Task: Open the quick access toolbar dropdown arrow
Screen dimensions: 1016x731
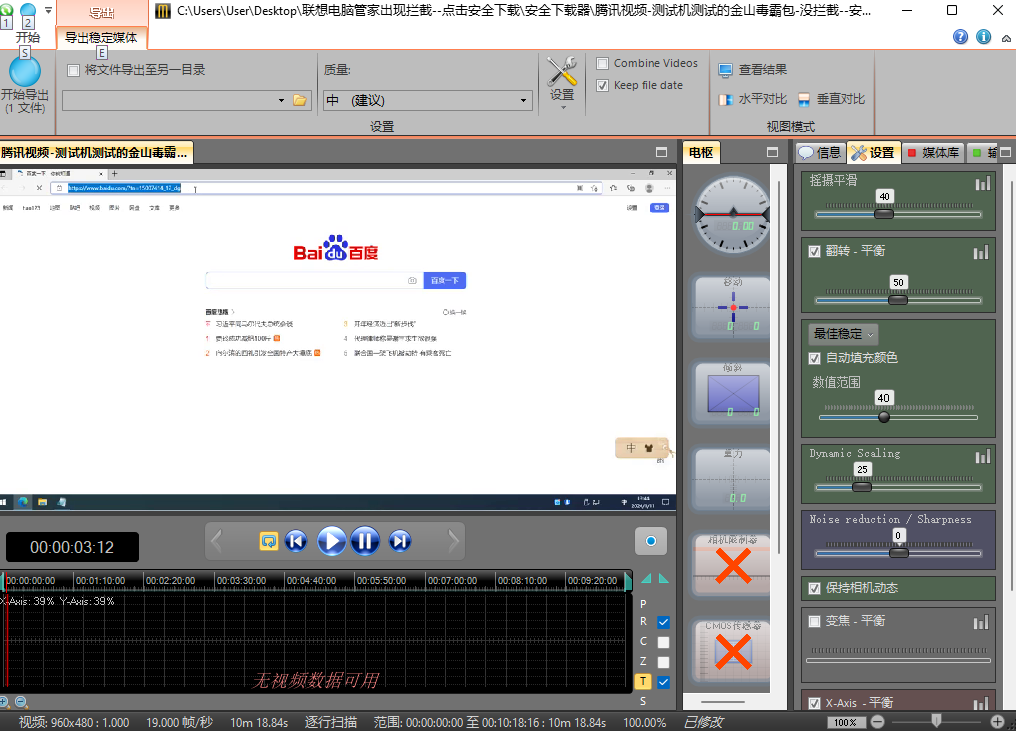Action: click(x=48, y=10)
